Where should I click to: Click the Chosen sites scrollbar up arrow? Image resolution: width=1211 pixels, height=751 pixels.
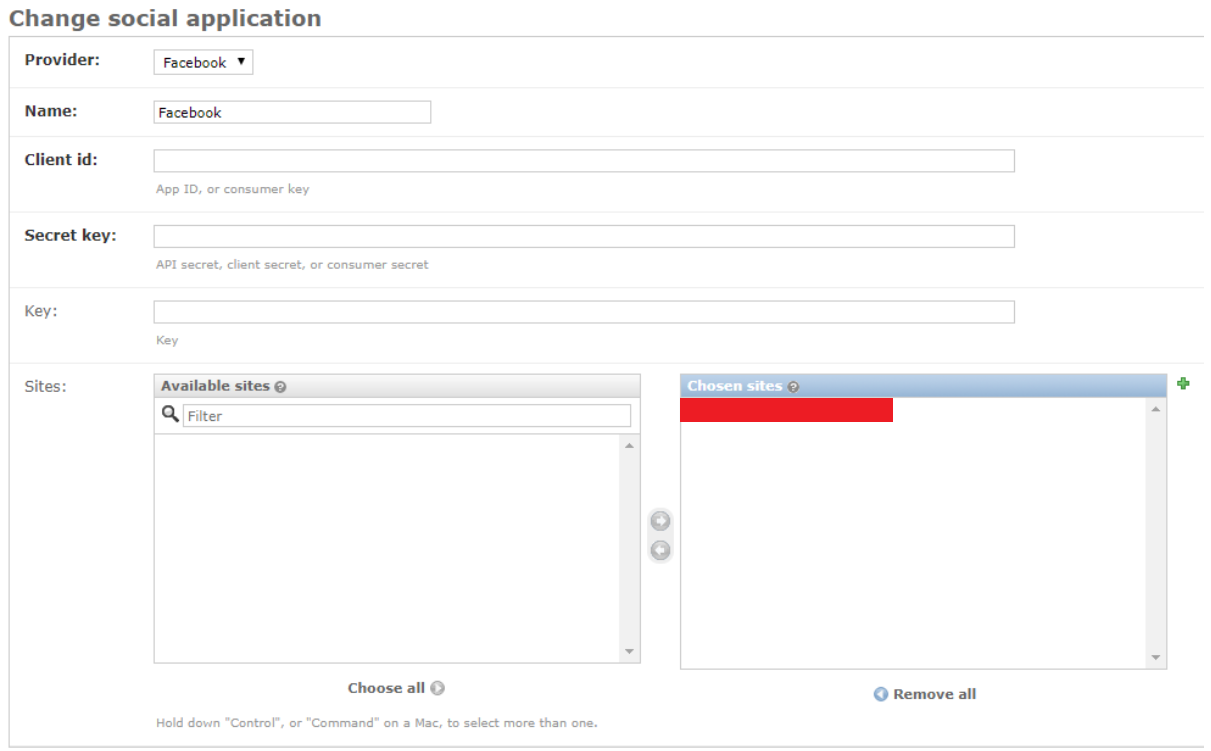pos(1157,409)
